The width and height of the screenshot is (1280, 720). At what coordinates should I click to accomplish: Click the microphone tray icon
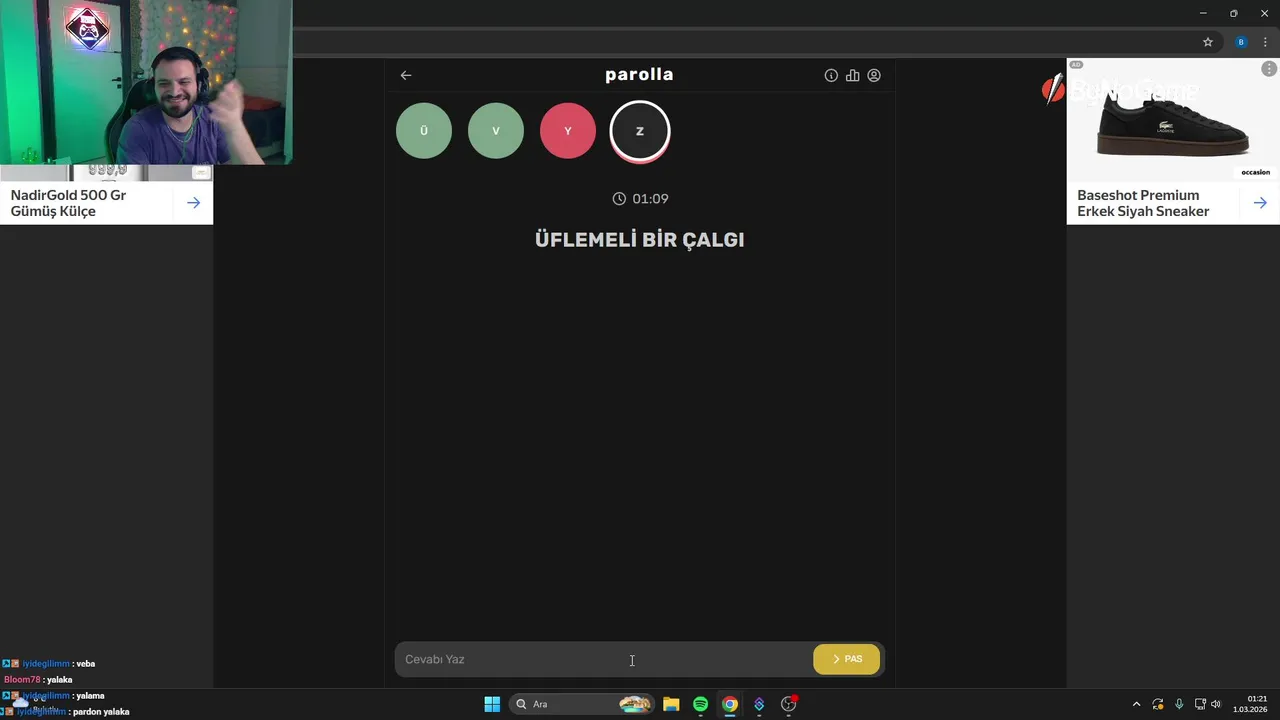click(1179, 704)
